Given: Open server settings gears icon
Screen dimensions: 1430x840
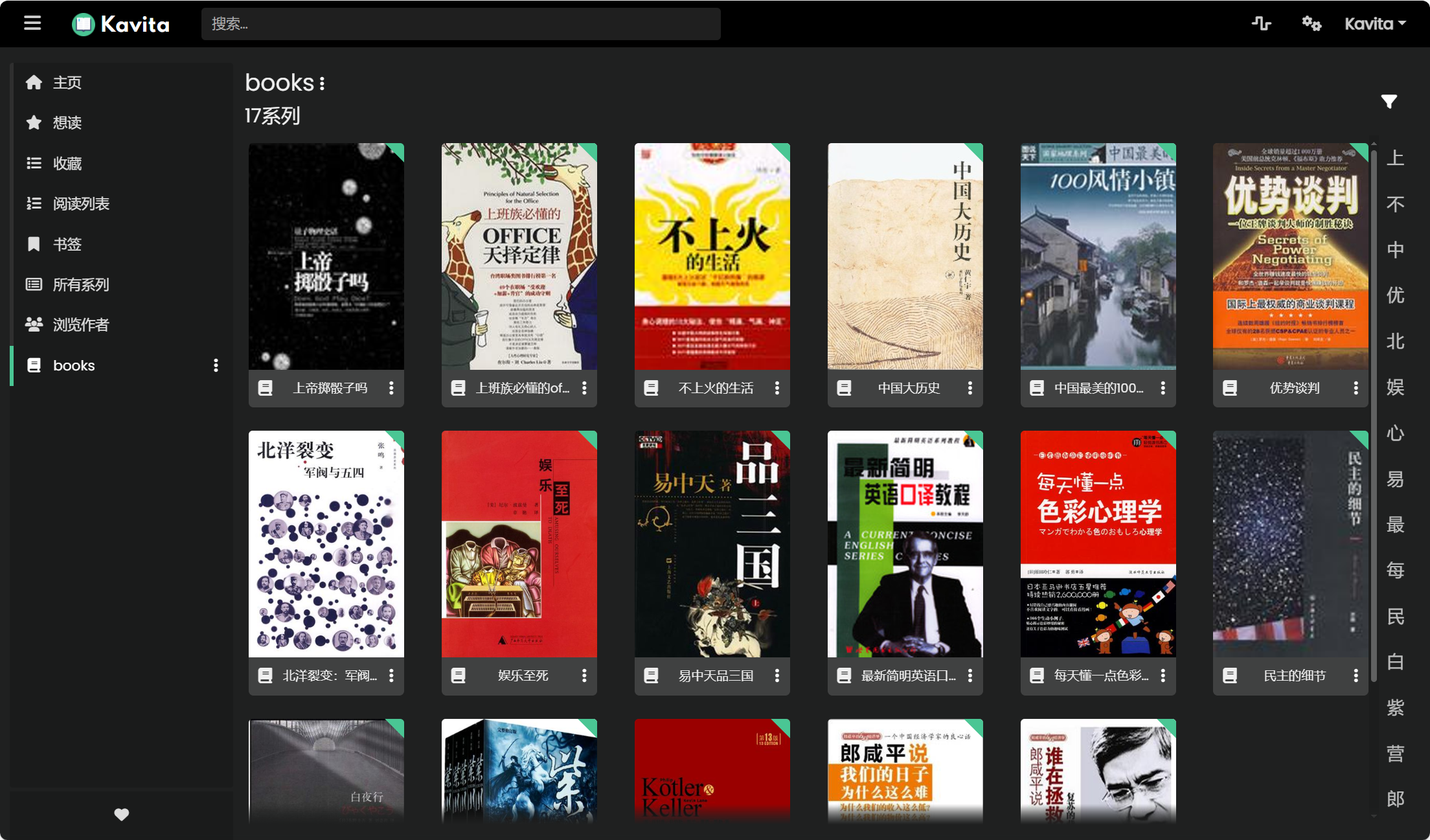Looking at the screenshot, I should [1311, 24].
